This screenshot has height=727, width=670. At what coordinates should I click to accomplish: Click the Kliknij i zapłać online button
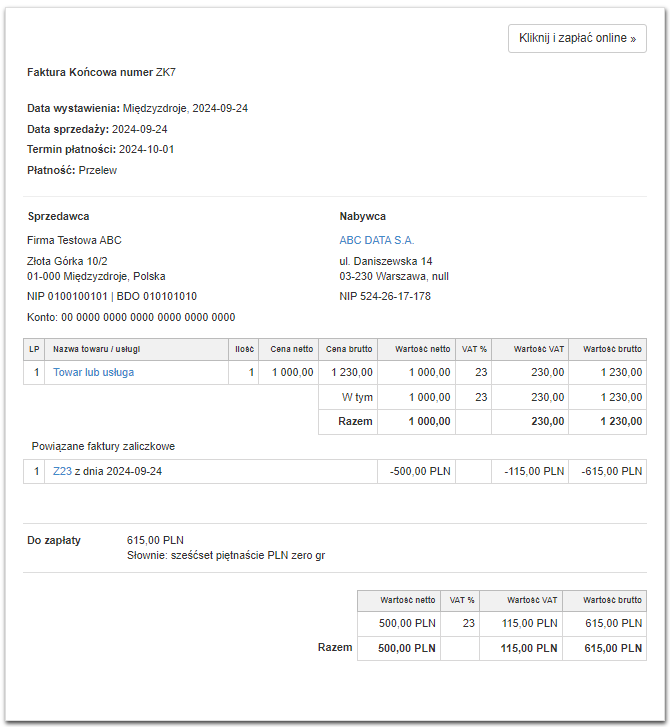(577, 38)
